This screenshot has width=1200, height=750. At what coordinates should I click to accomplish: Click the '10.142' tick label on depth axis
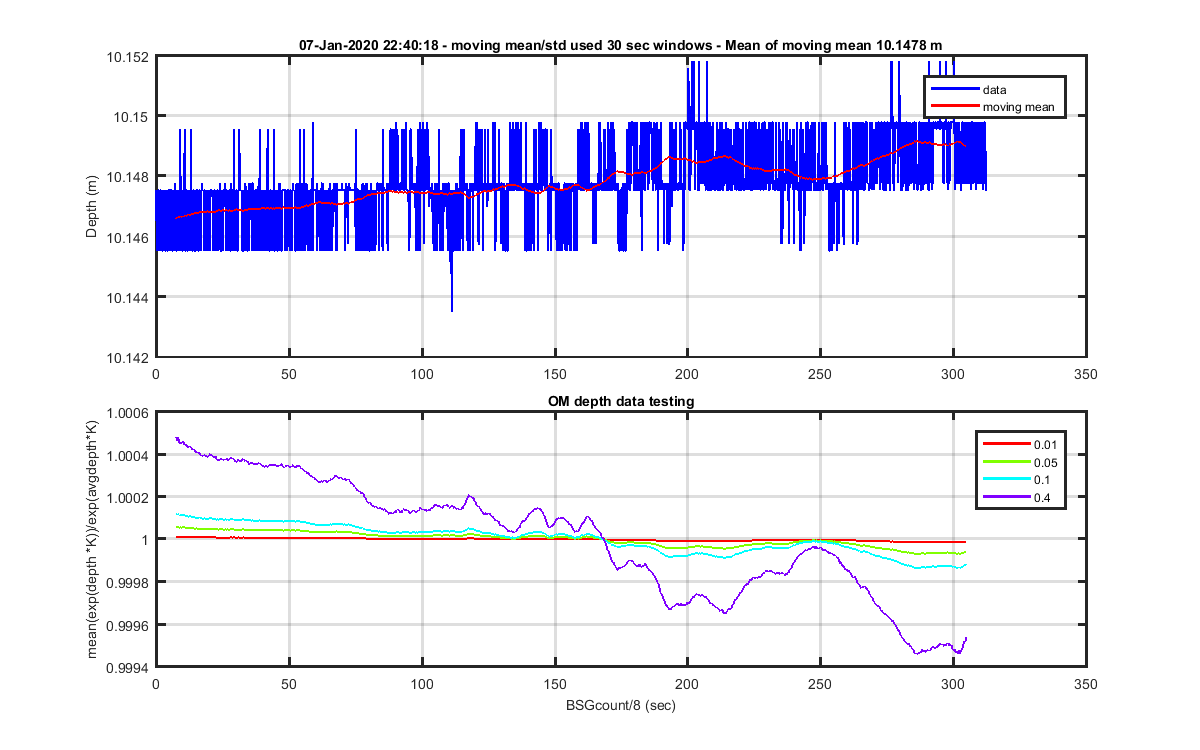click(128, 357)
